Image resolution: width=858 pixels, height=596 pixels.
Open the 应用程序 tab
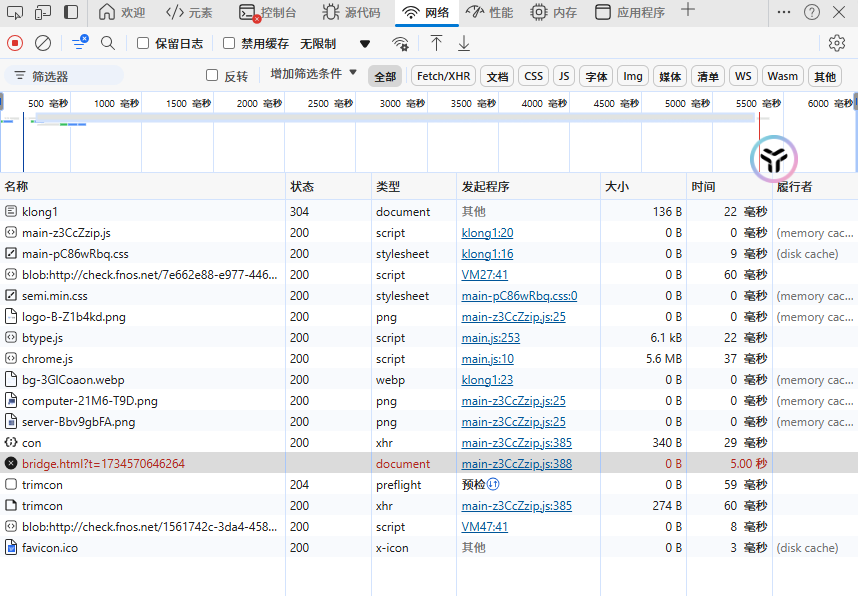tap(629, 12)
